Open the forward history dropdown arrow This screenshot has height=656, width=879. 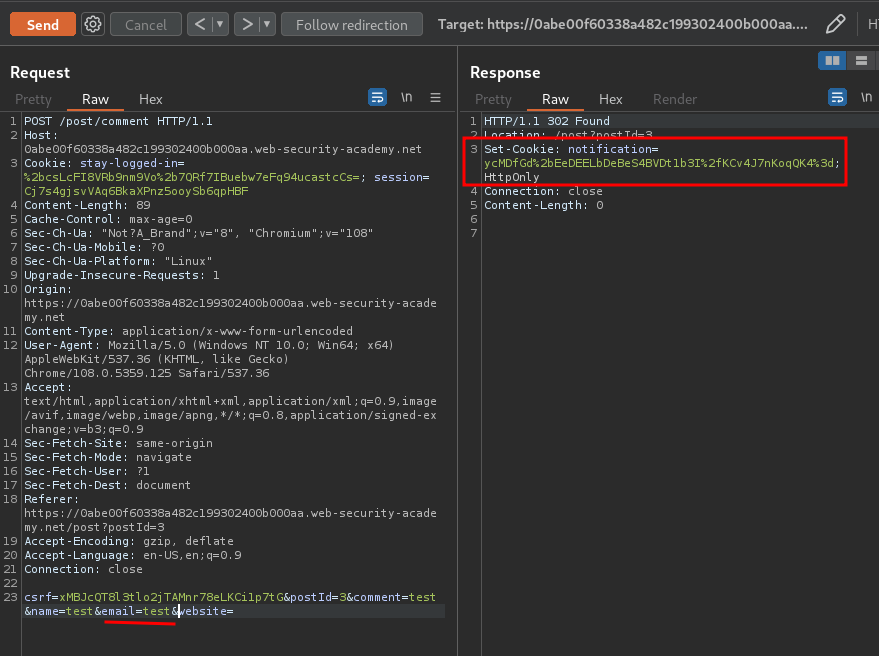267,24
